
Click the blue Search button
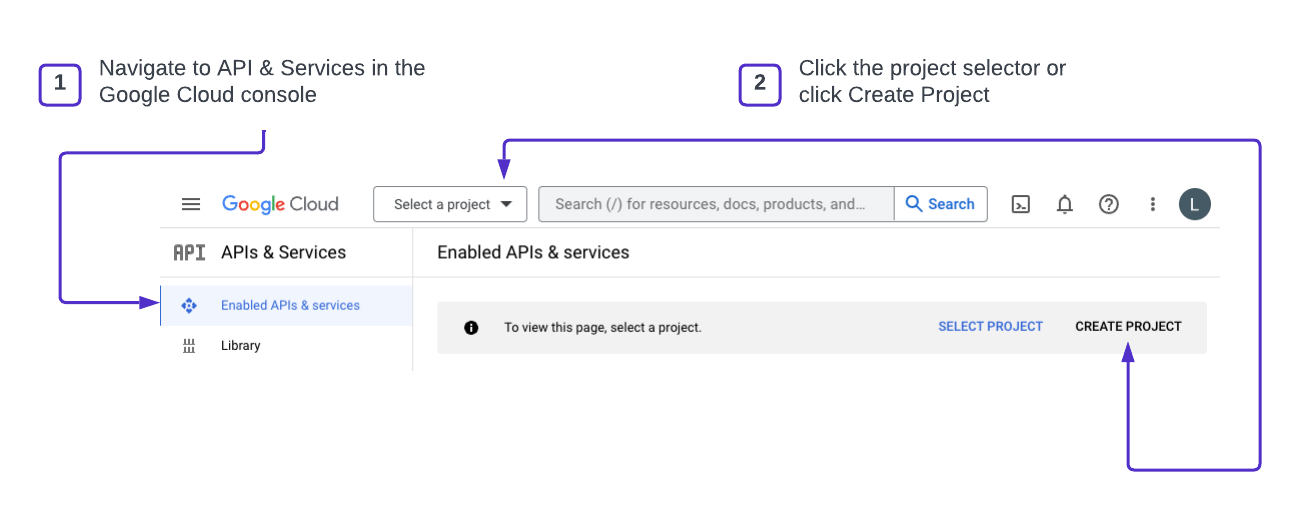tap(940, 204)
